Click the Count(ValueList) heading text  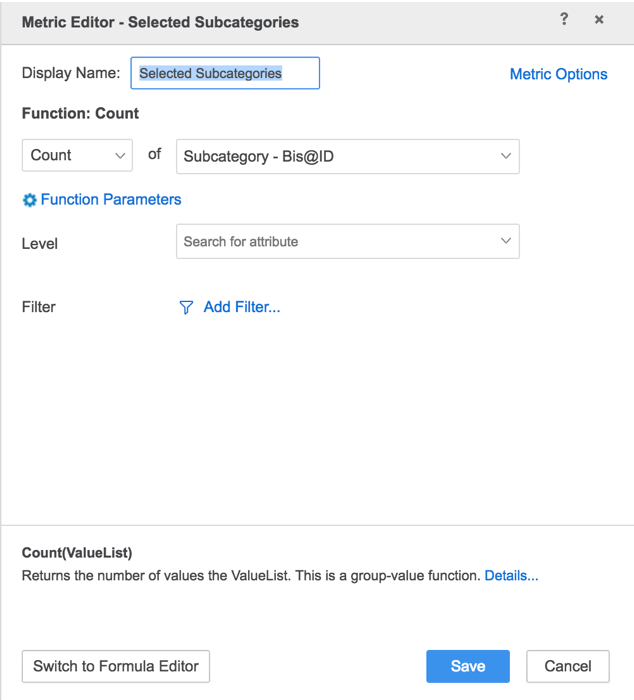click(x=77, y=553)
